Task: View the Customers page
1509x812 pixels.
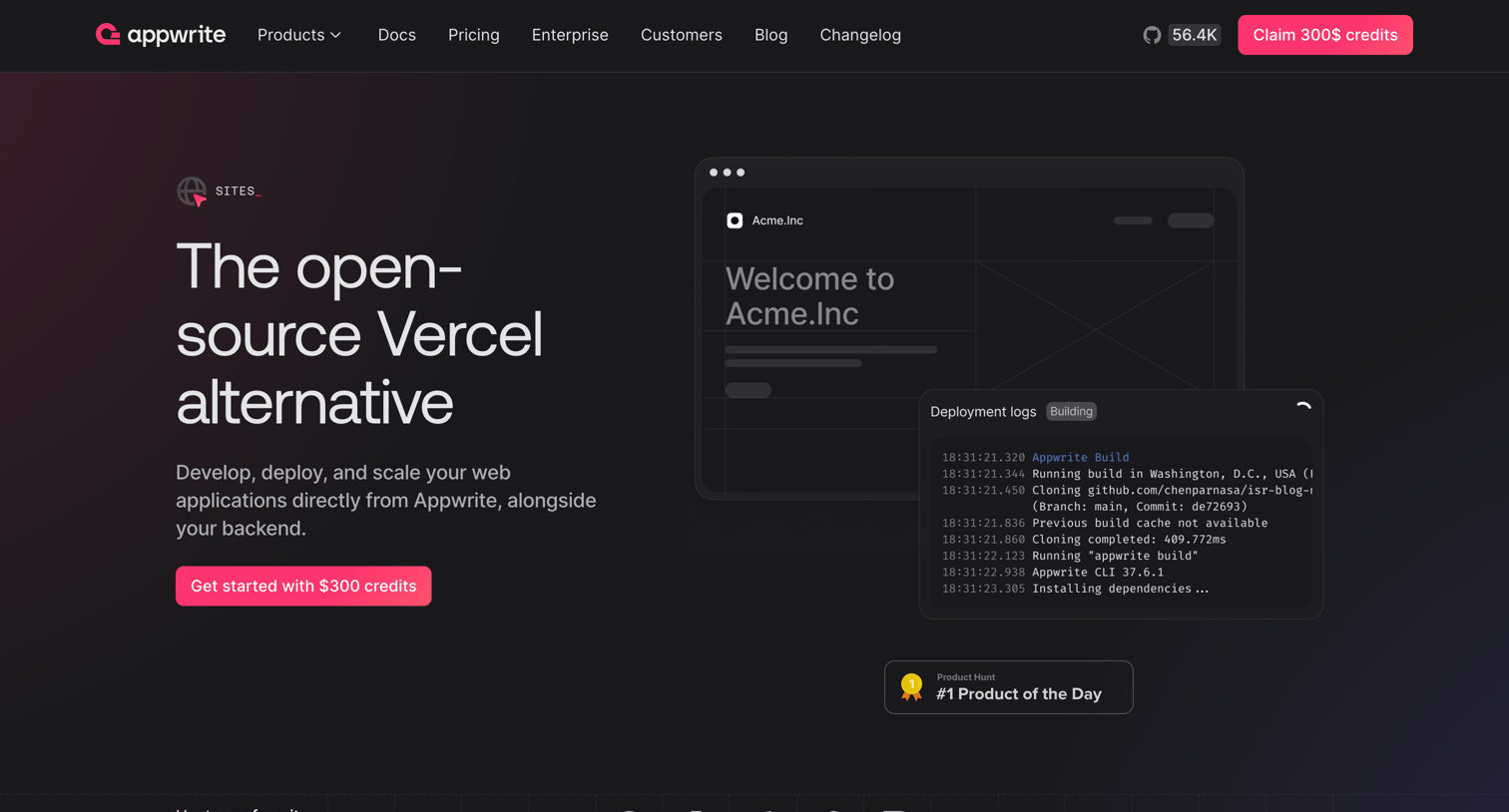Action: point(682,35)
